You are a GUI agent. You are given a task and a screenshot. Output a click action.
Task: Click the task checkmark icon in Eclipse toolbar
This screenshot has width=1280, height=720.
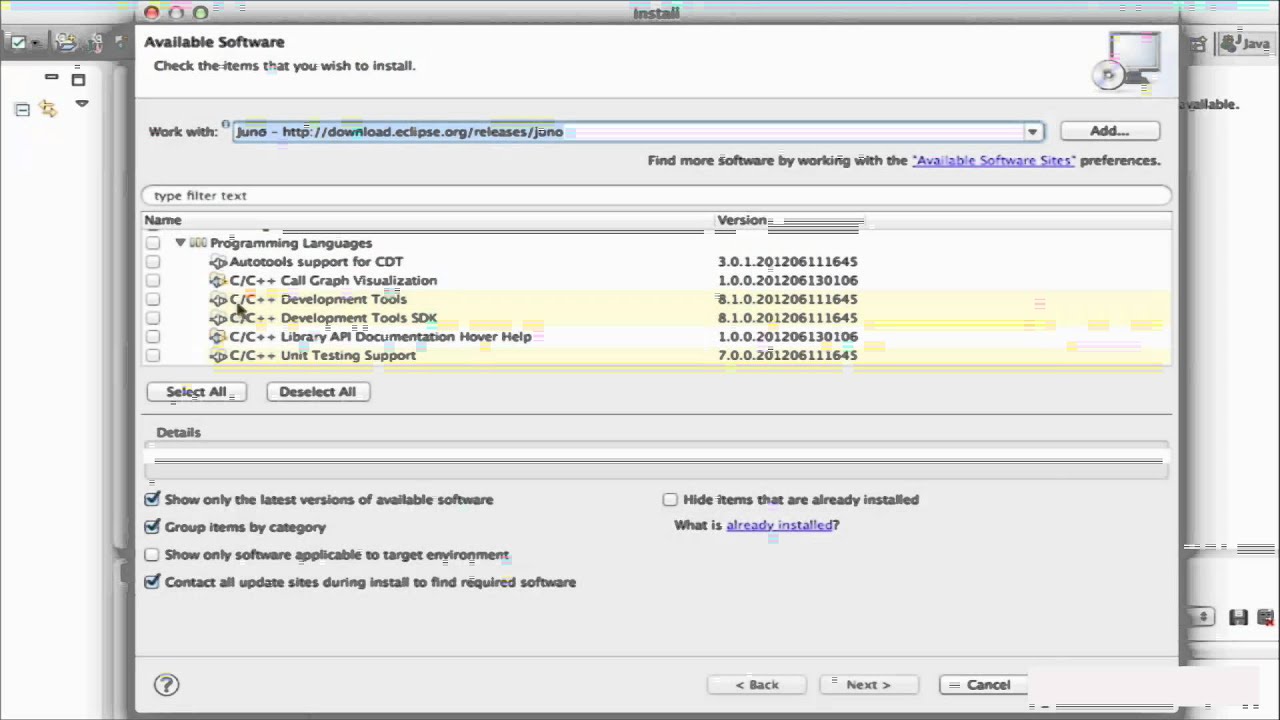(18, 42)
